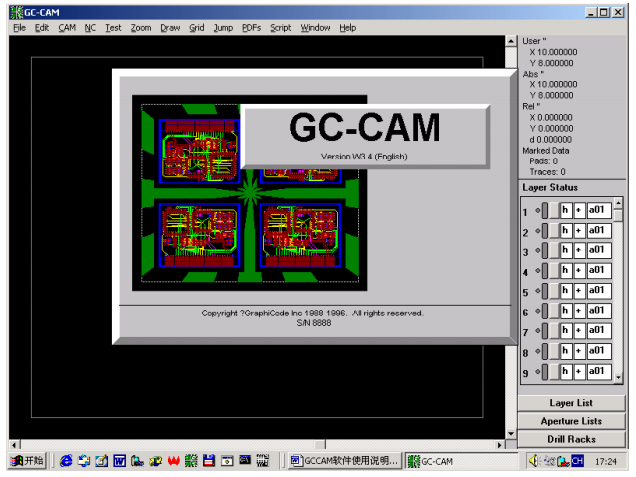Viewport: 636px width, 477px height.
Task: Click the floppy disk quick launch icon
Action: [x=209, y=461]
